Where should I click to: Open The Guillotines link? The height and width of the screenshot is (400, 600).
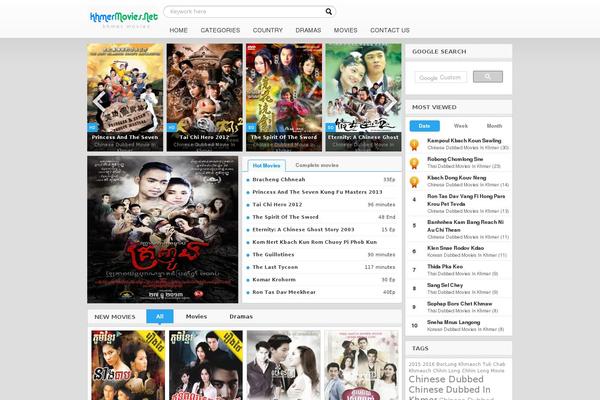coord(273,255)
